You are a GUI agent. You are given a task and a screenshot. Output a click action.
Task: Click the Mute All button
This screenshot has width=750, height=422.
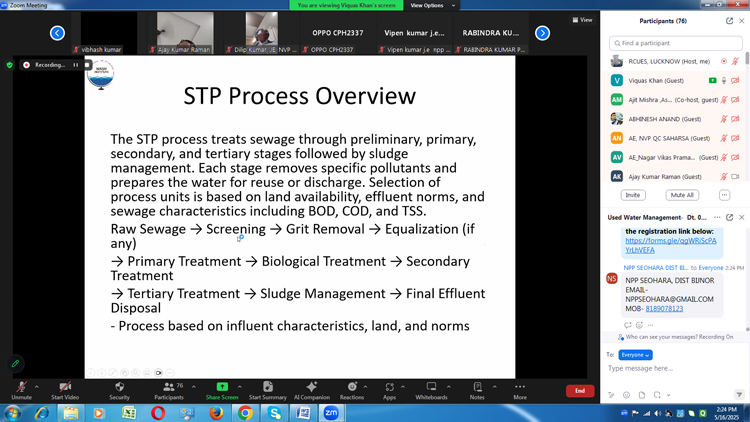pos(682,195)
